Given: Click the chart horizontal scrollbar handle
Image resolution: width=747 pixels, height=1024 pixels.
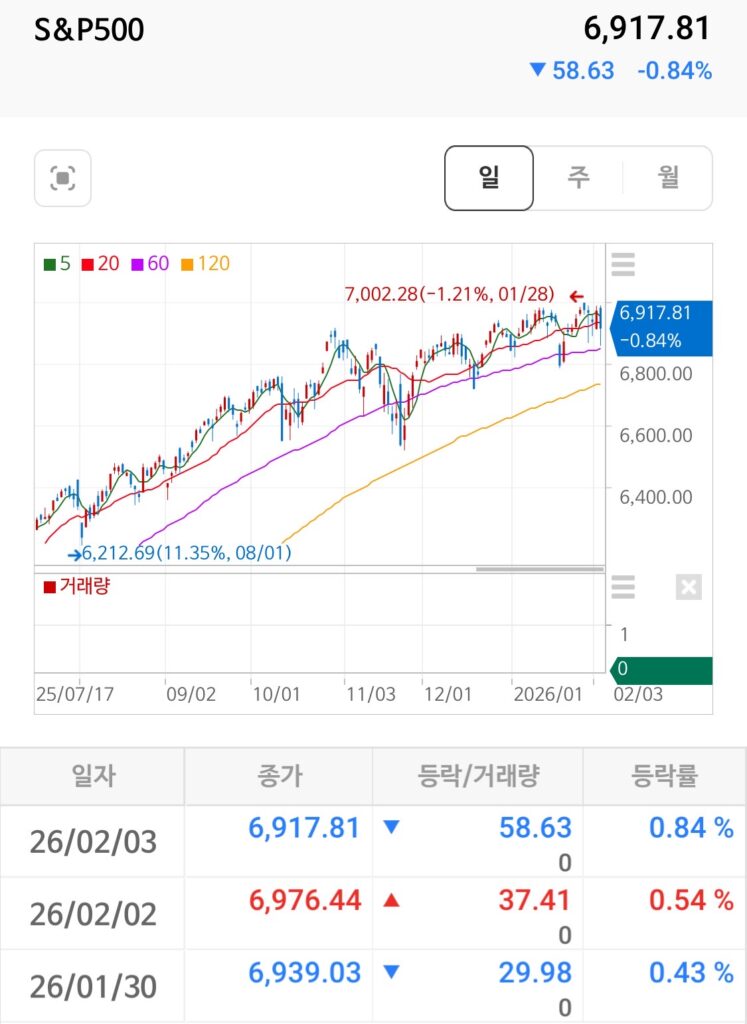Looking at the screenshot, I should point(539,570).
